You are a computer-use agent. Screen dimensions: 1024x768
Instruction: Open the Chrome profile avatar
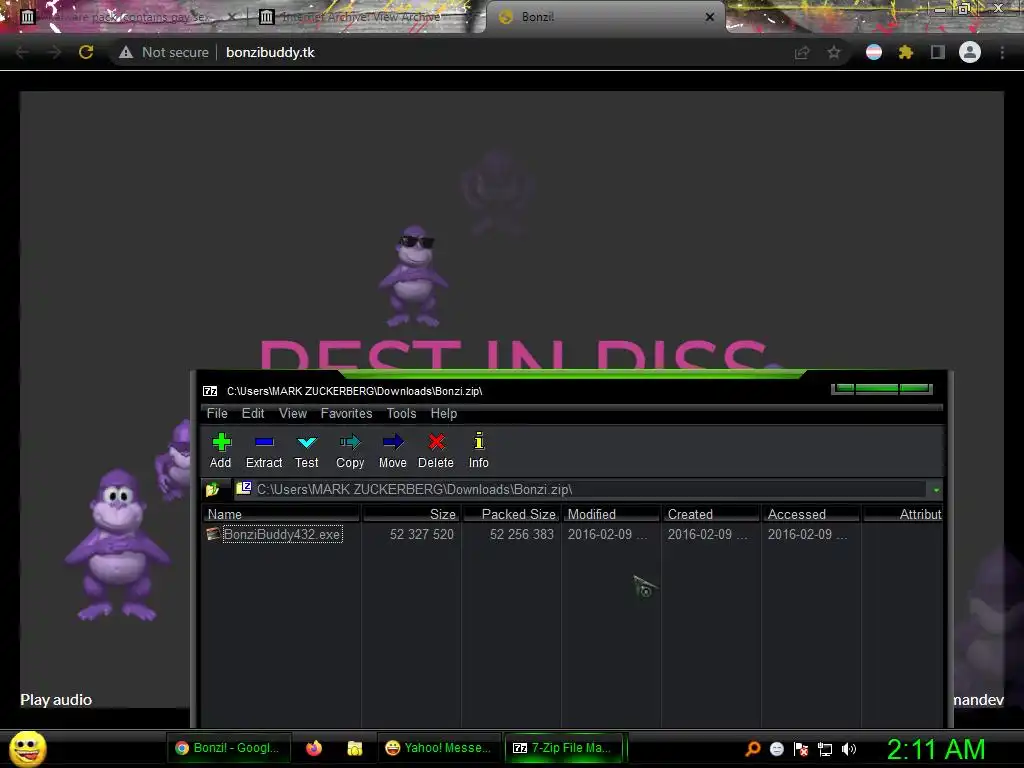[970, 52]
